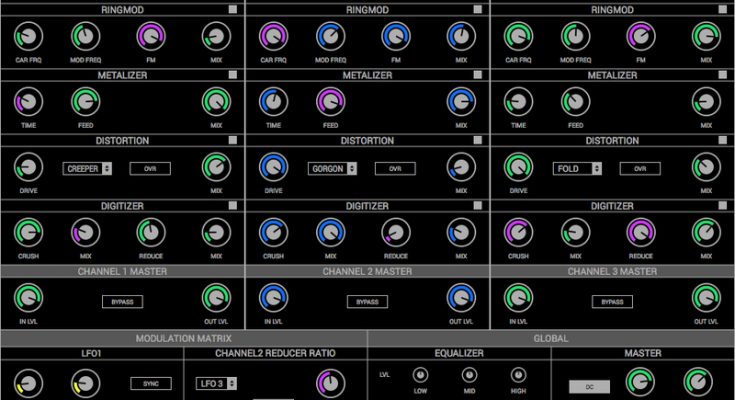735x400 pixels.
Task: Click the channel 2 Distortion DRIVE knob
Action: click(272, 167)
